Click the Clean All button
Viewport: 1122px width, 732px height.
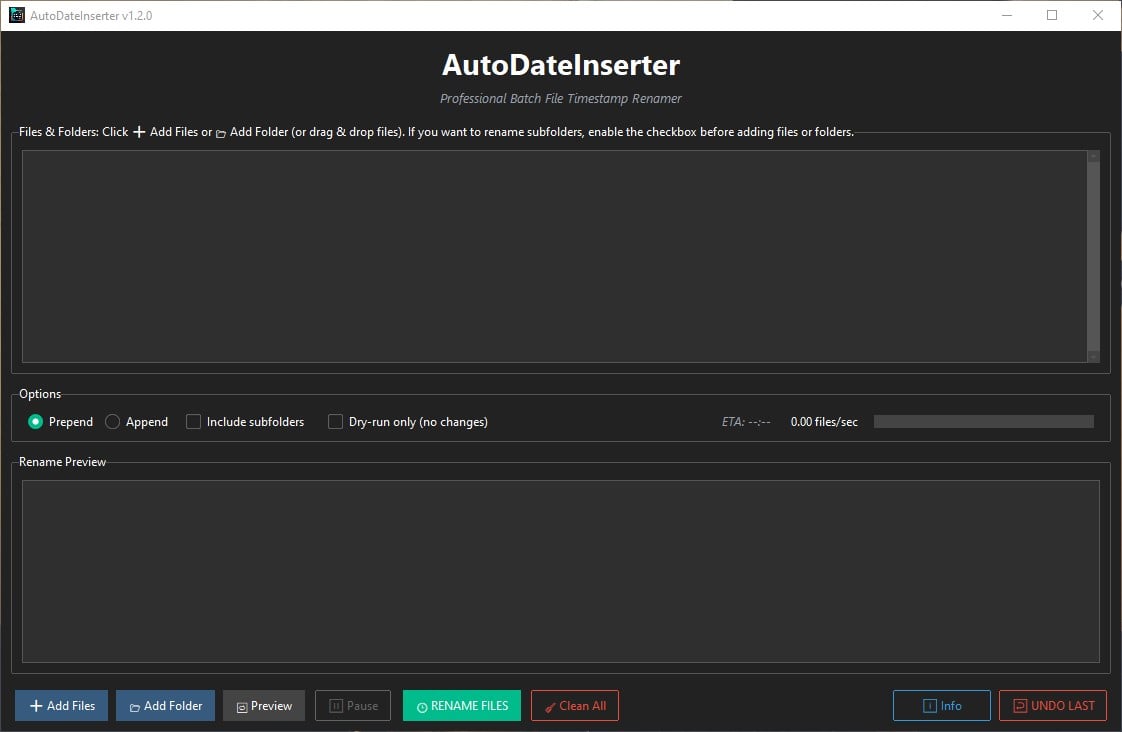click(x=575, y=705)
